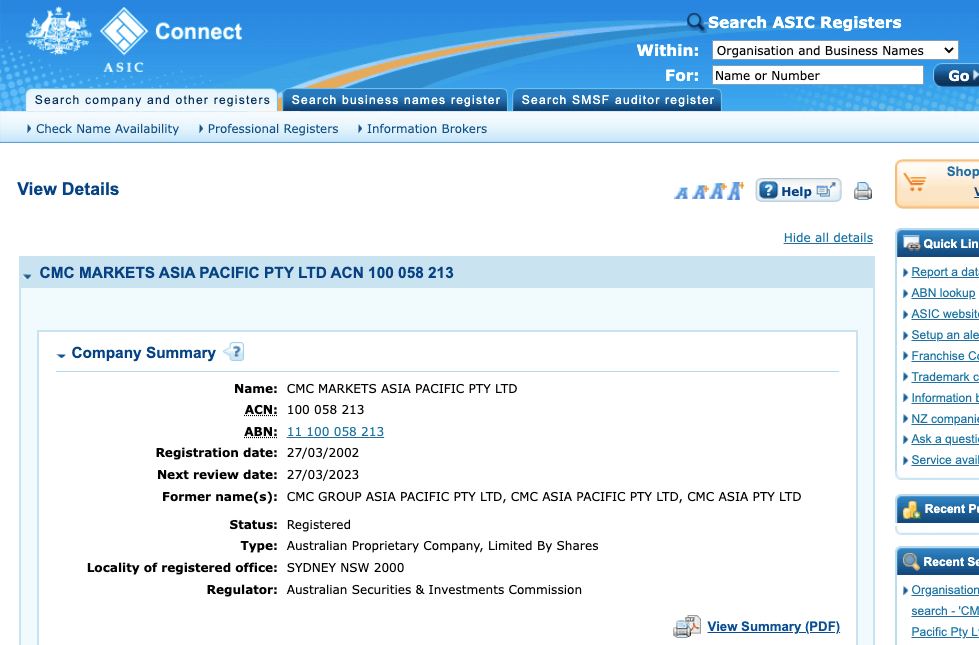Screen dimensions: 979x645
Task: Click the Australian coat of arms emblem
Action: tap(58, 31)
